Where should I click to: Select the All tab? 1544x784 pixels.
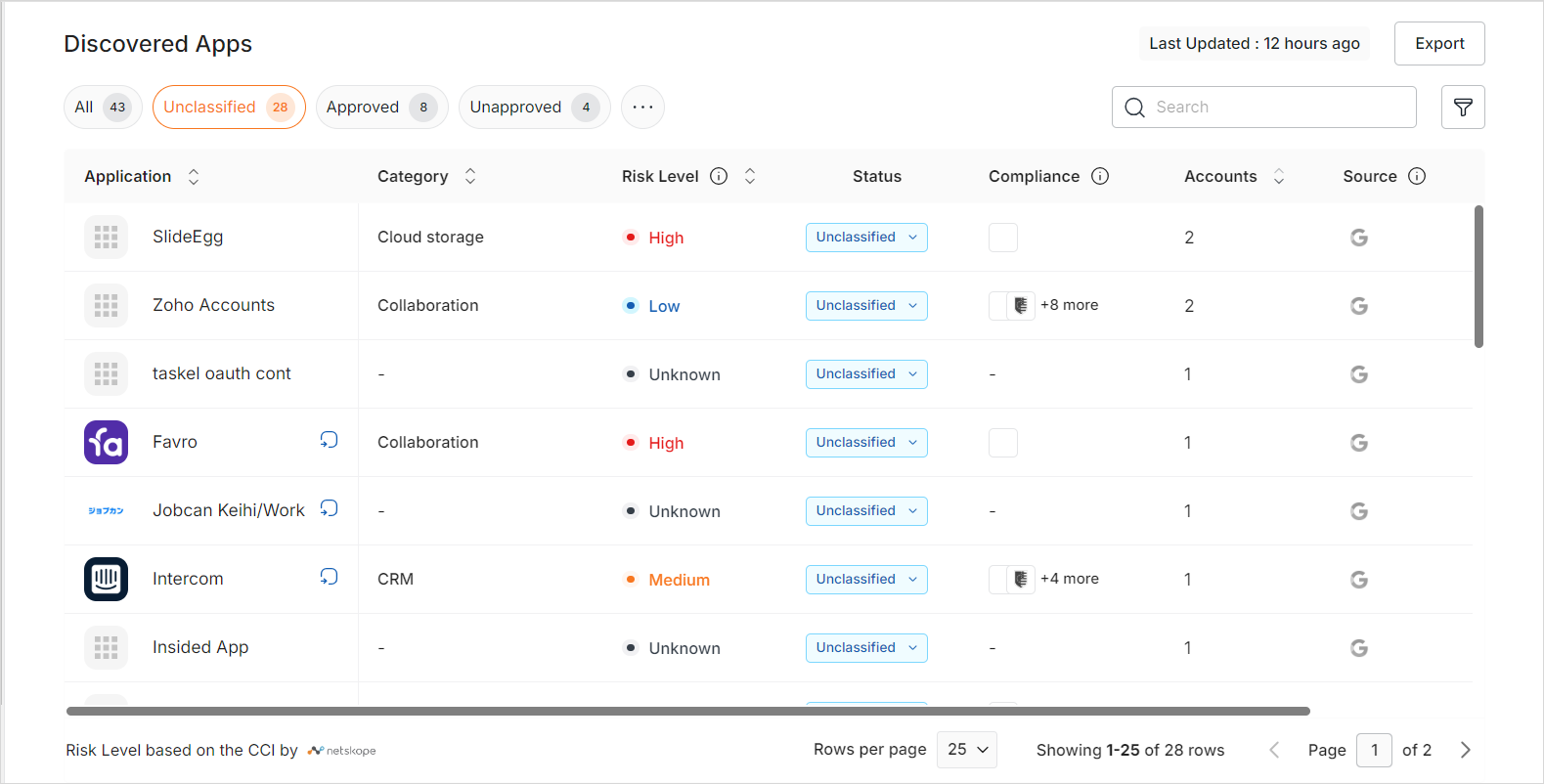tap(103, 108)
